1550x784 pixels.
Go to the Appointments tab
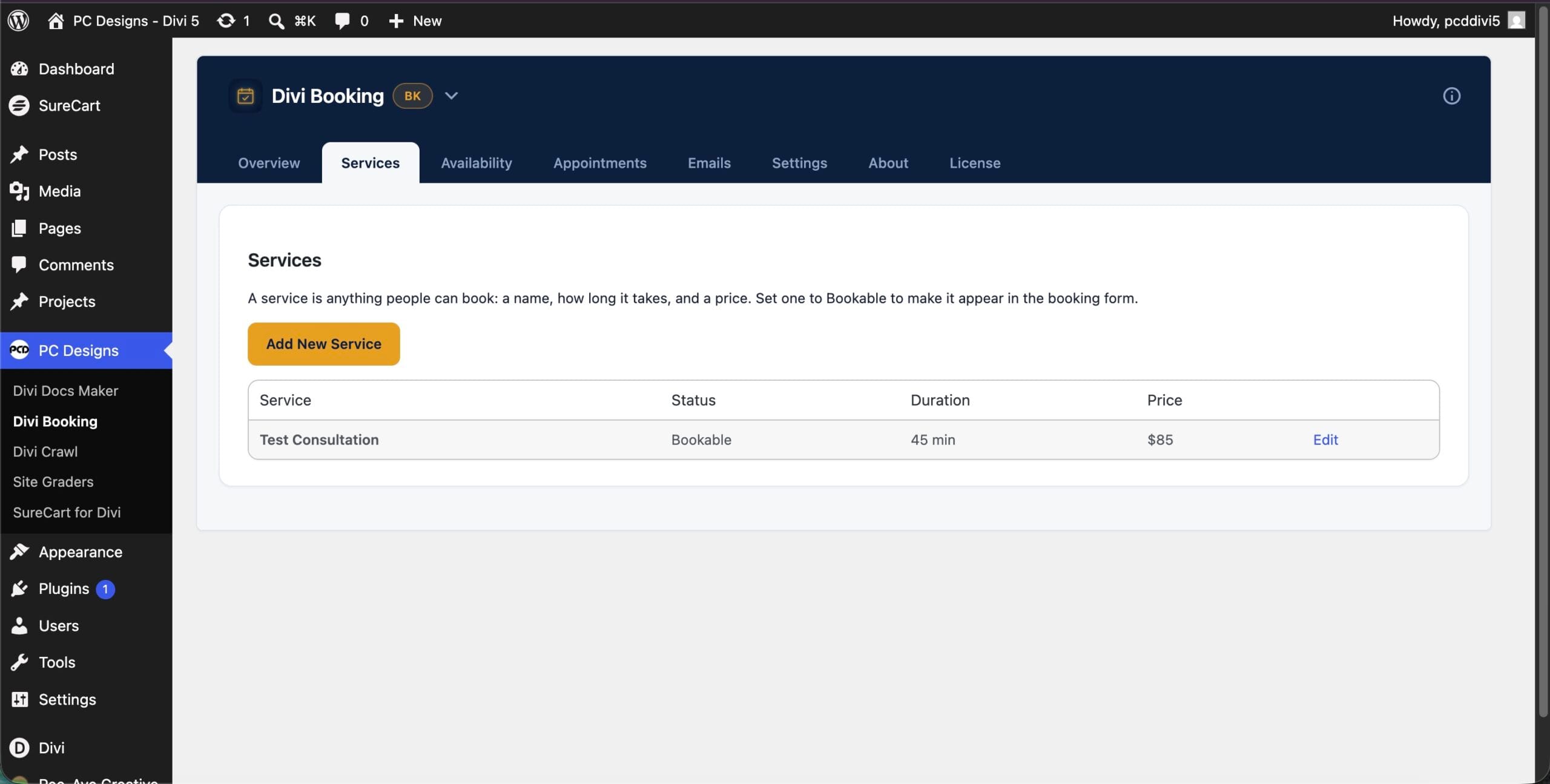click(600, 163)
